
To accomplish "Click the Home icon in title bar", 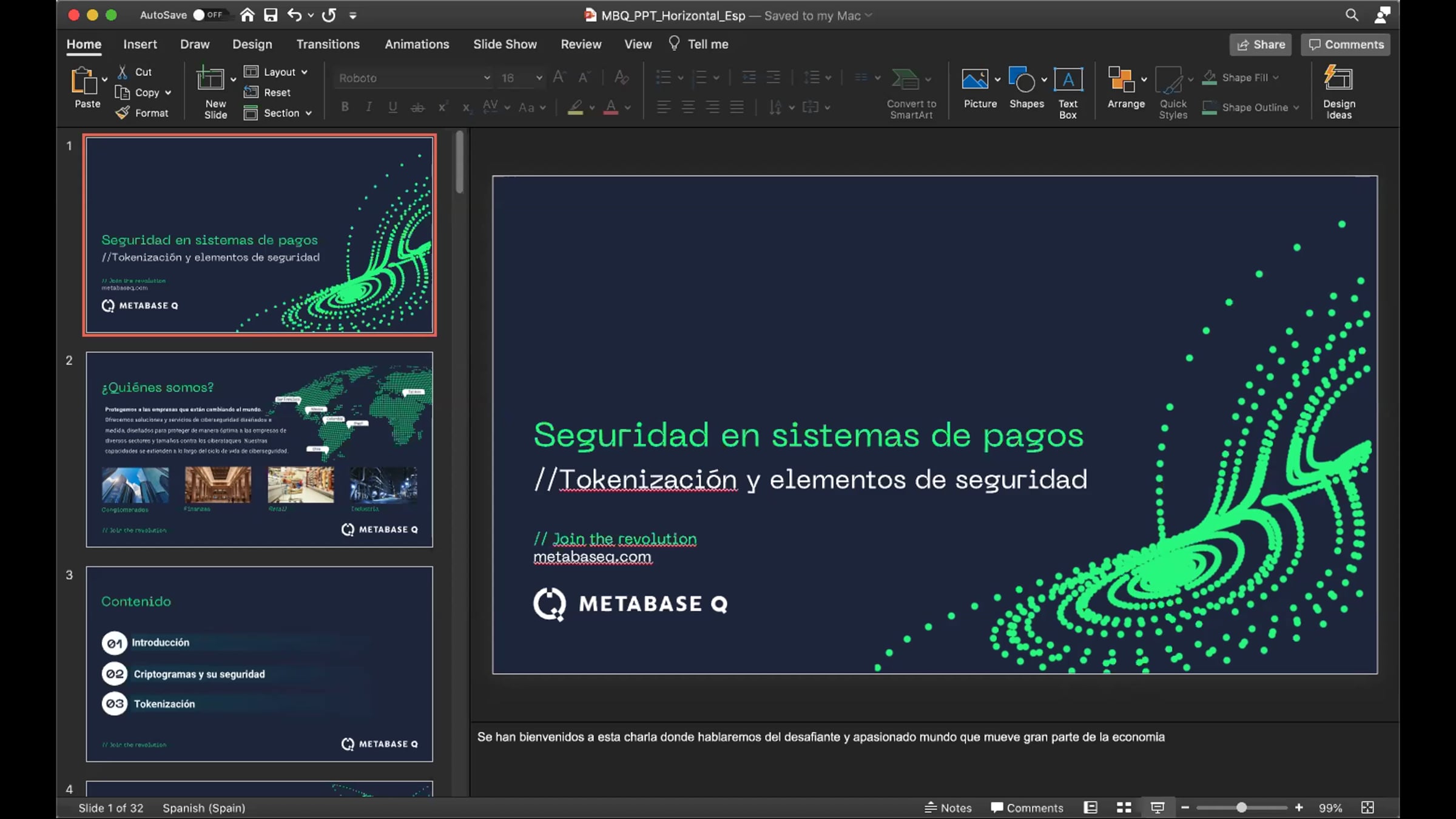I will point(247,15).
